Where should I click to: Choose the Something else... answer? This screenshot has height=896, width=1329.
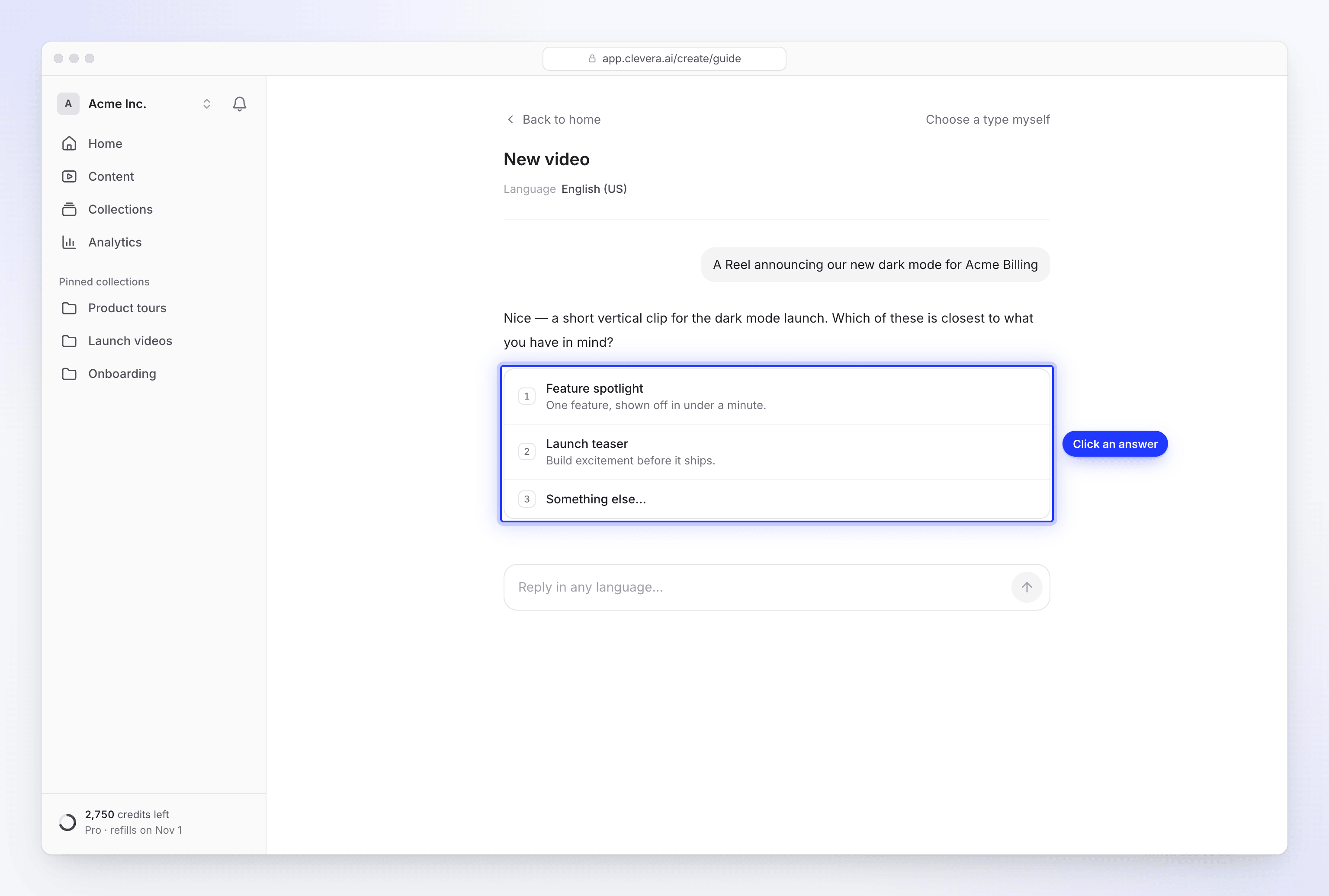(x=777, y=499)
